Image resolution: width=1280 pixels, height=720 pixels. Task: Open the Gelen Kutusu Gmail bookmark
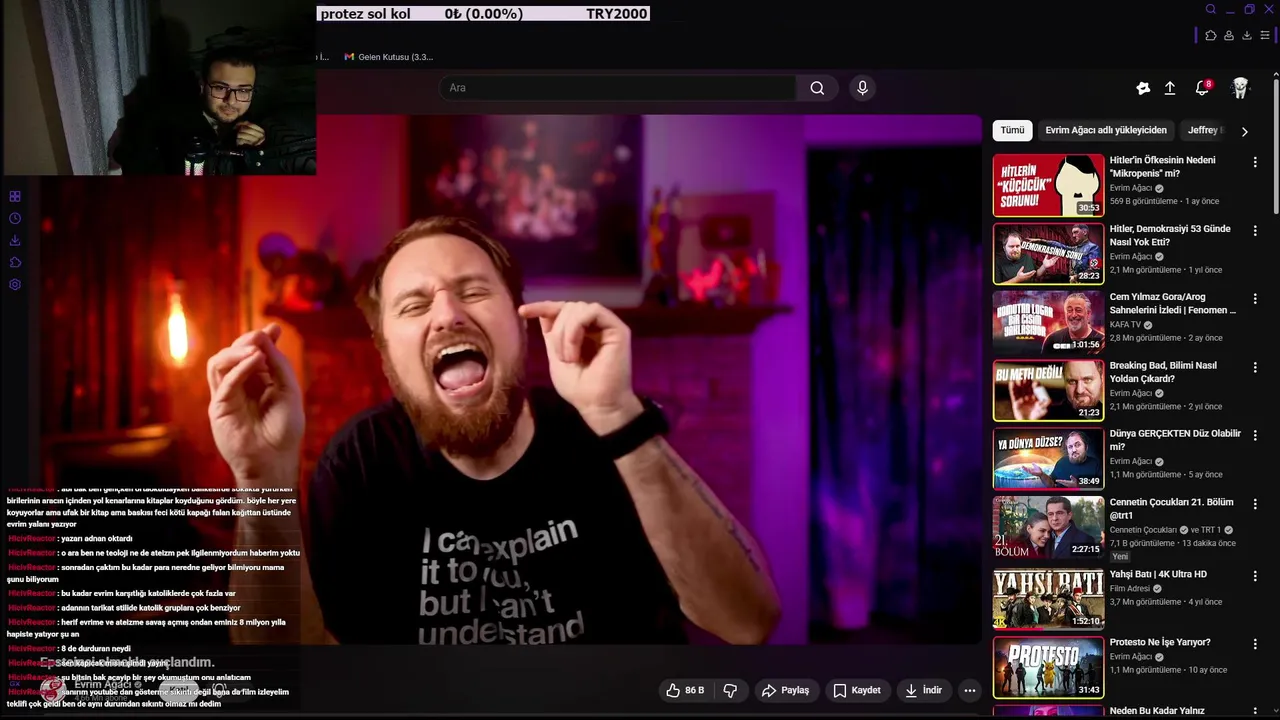point(388,57)
